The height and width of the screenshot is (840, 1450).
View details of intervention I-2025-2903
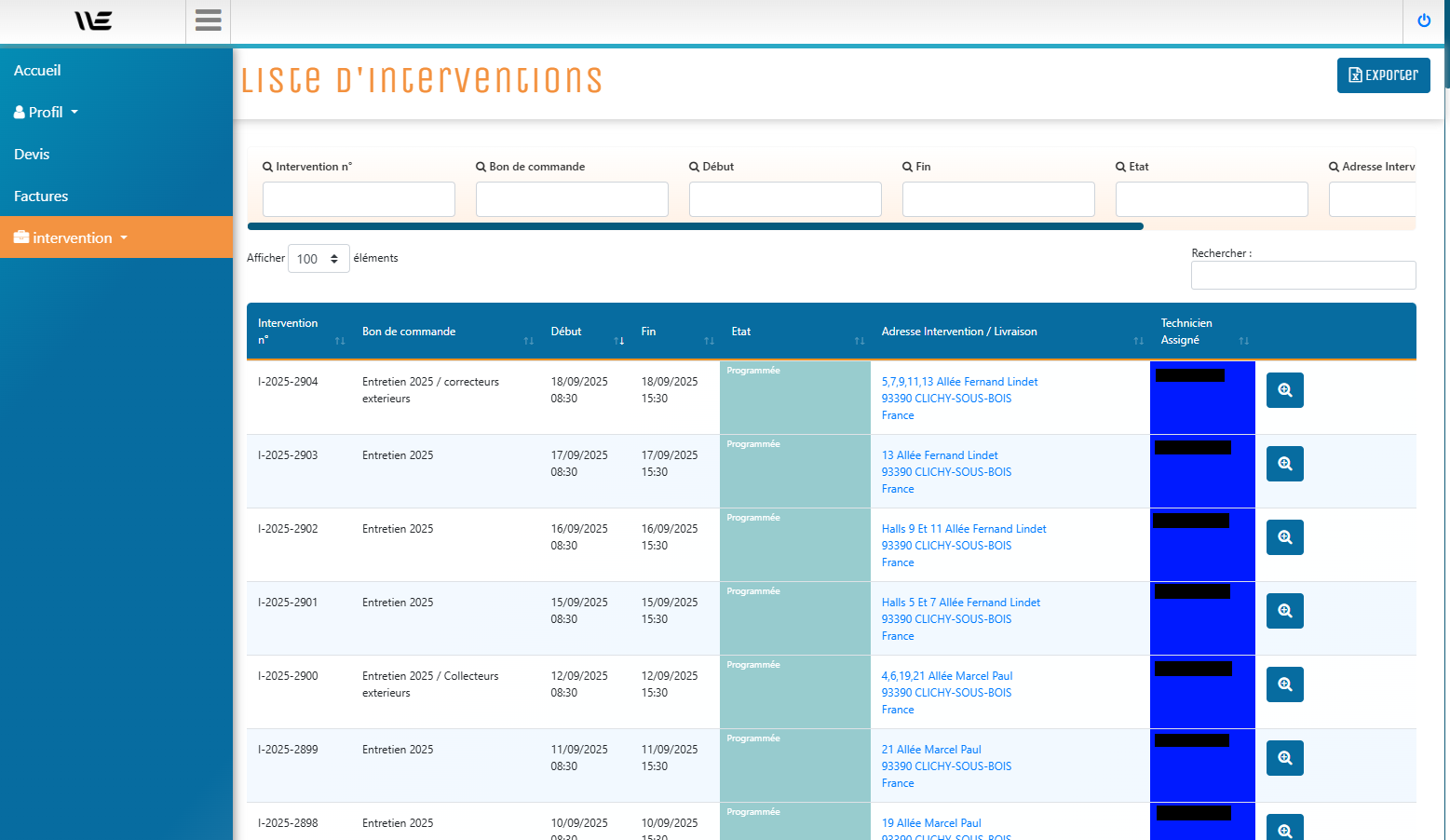1284,464
